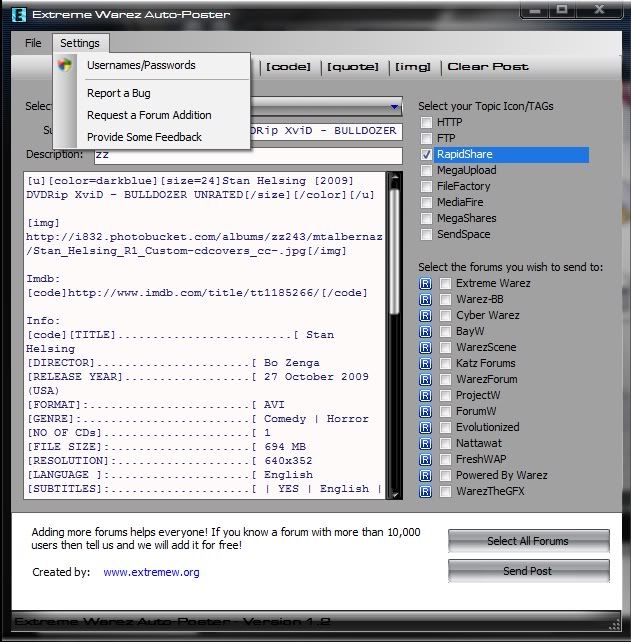The width and height of the screenshot is (631, 642).
Task: Click Clear Post in the toolbar
Action: click(488, 67)
